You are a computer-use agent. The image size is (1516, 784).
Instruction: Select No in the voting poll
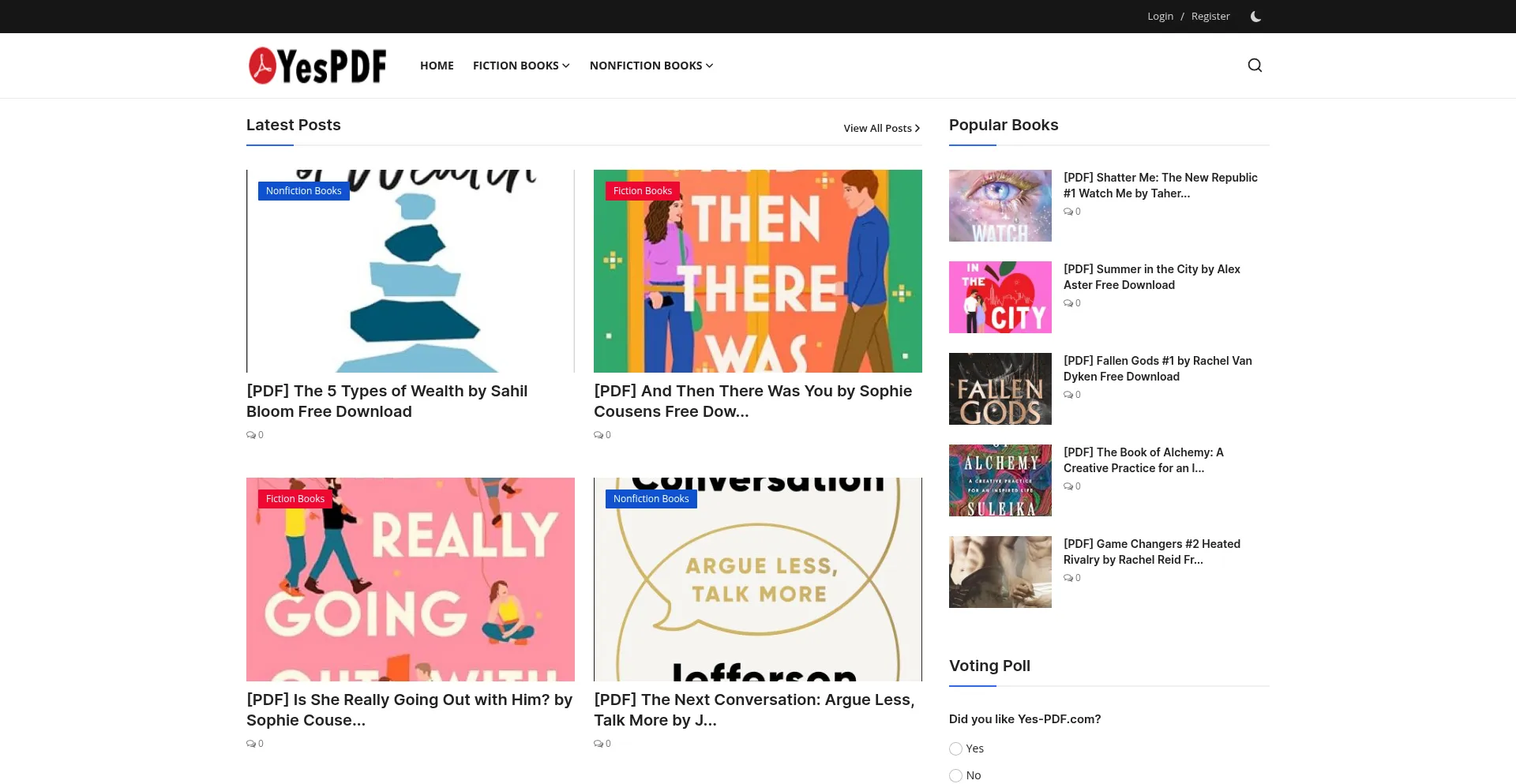point(955,775)
